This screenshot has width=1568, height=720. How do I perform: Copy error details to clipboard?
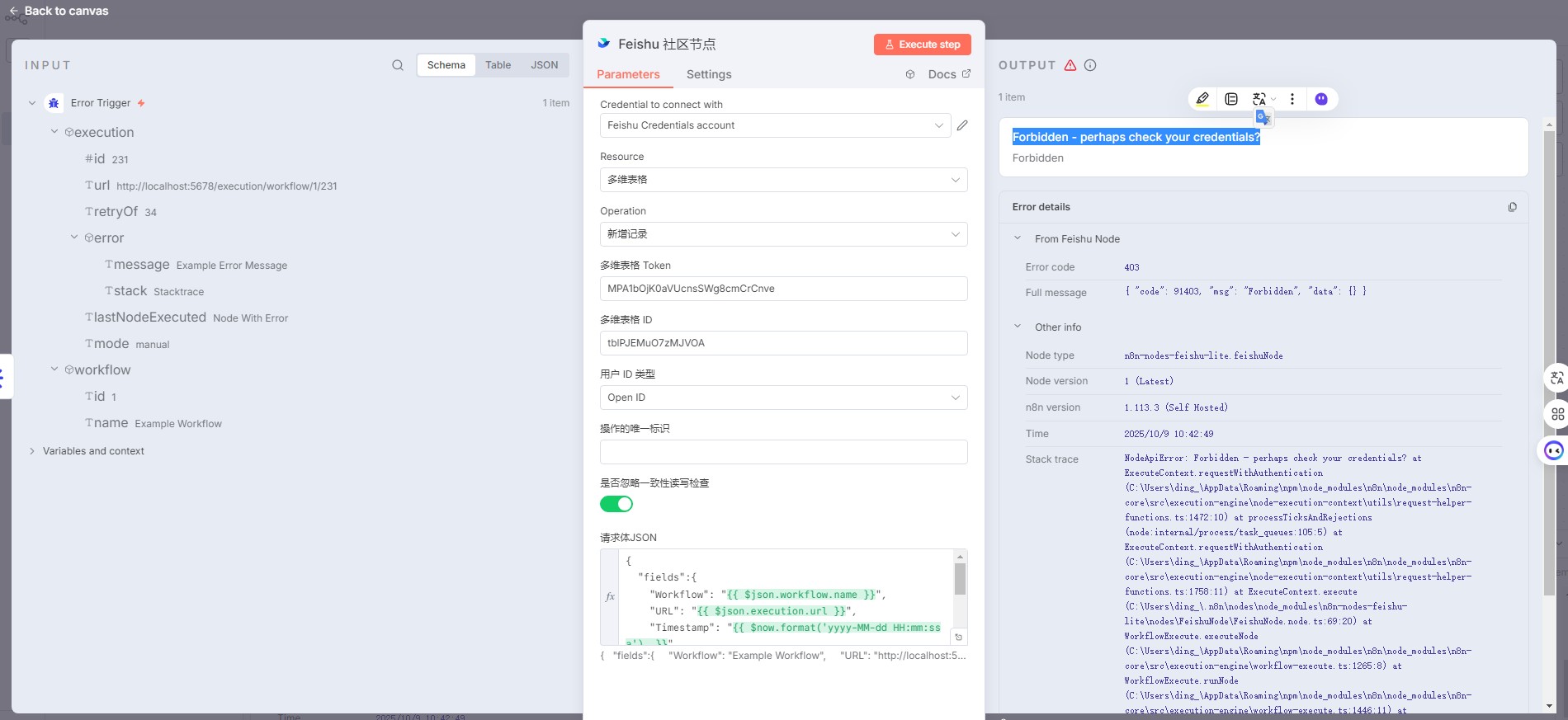1512,207
